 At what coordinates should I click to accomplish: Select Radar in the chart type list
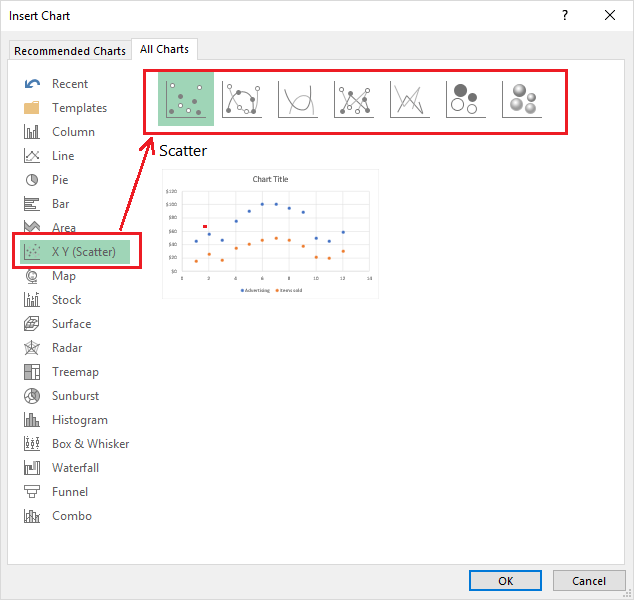(67, 348)
